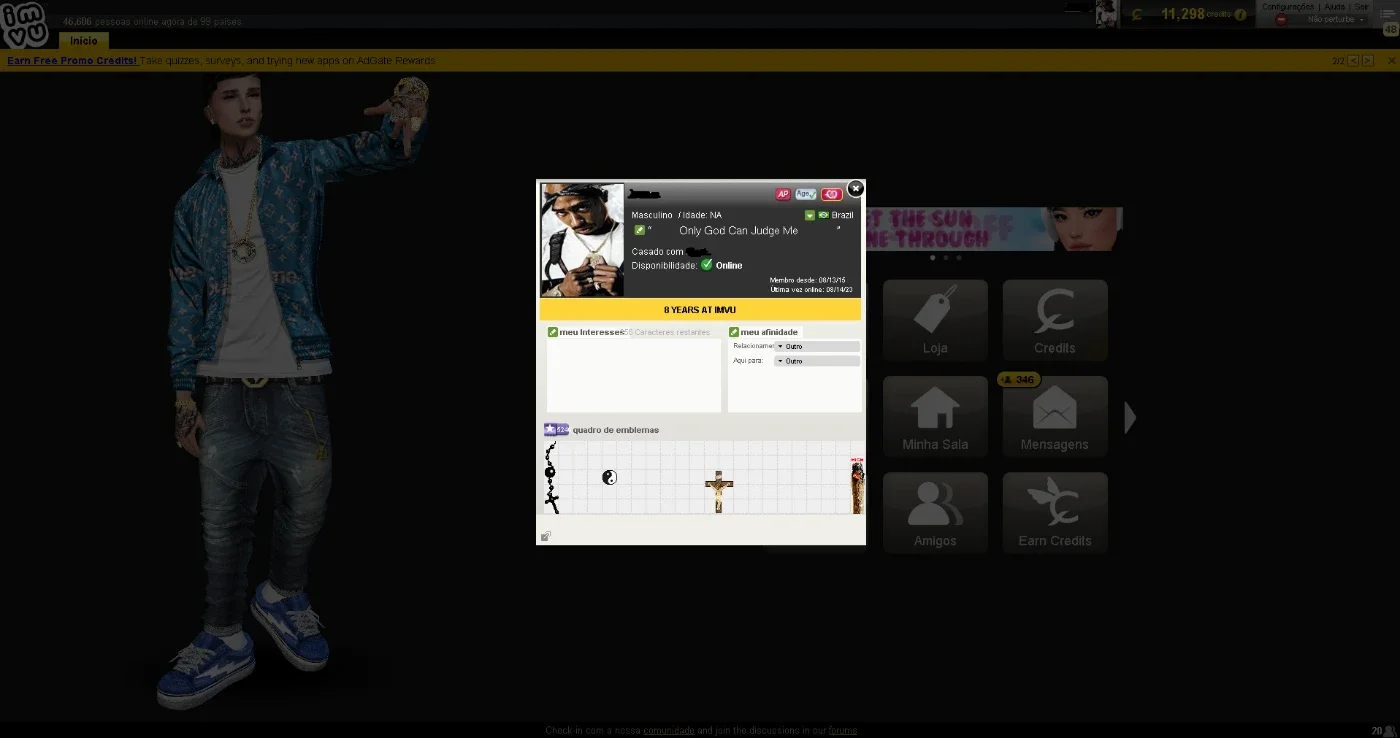The width and height of the screenshot is (1400, 738).
Task: Open the Minha Sala tile
Action: point(935,416)
